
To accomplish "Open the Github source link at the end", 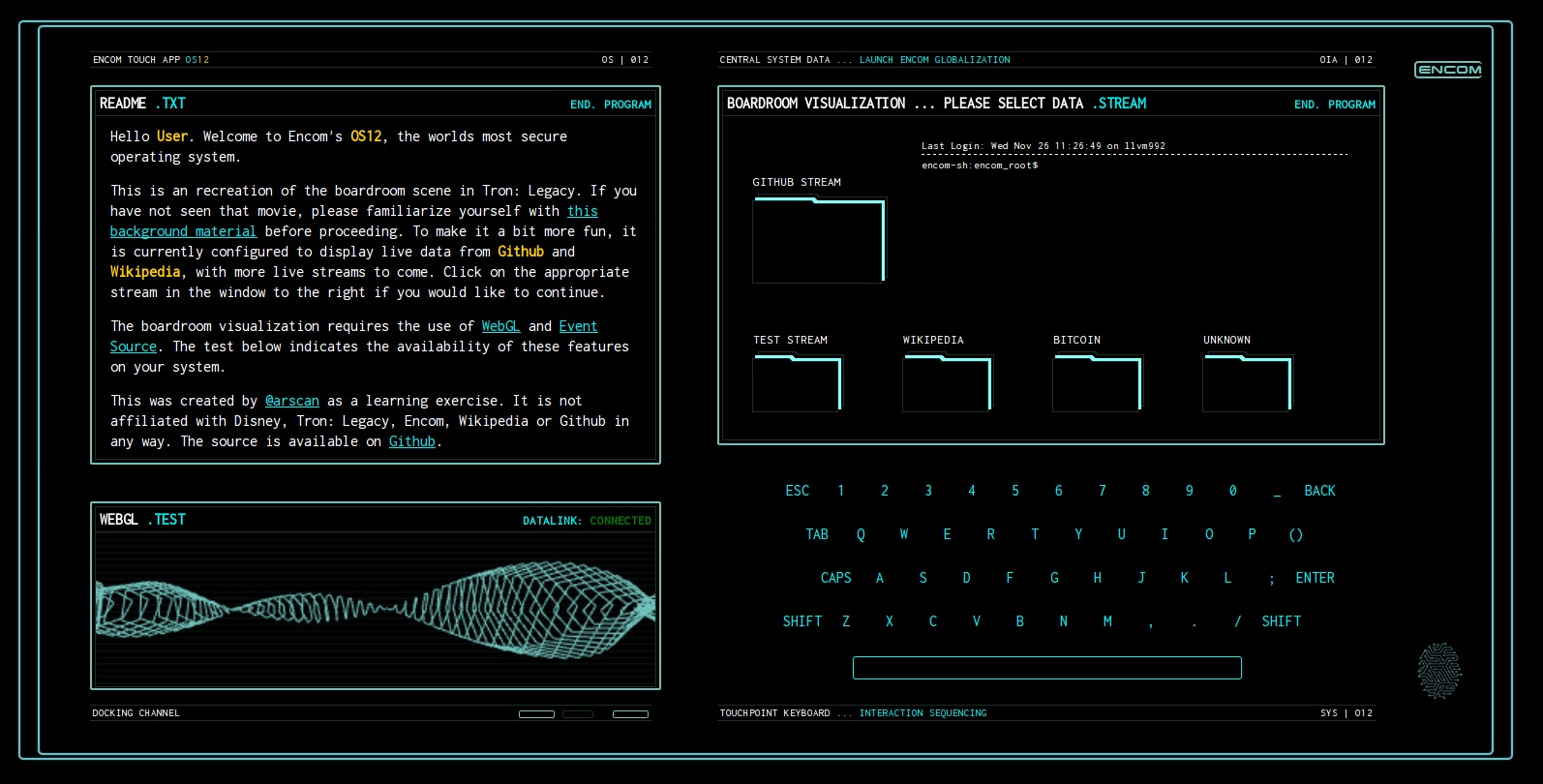I will [412, 441].
